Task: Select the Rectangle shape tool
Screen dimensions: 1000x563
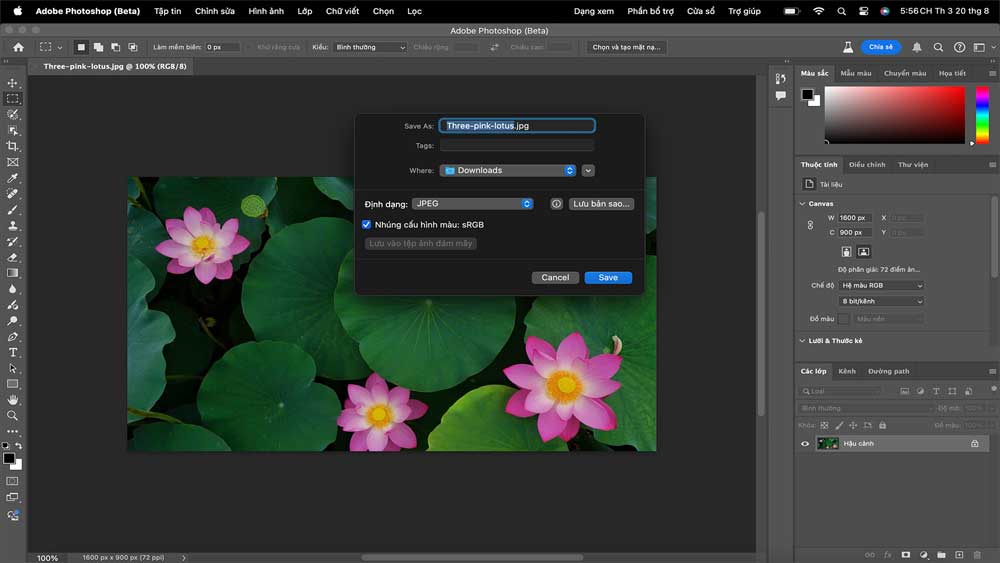Action: pyautogui.click(x=13, y=384)
